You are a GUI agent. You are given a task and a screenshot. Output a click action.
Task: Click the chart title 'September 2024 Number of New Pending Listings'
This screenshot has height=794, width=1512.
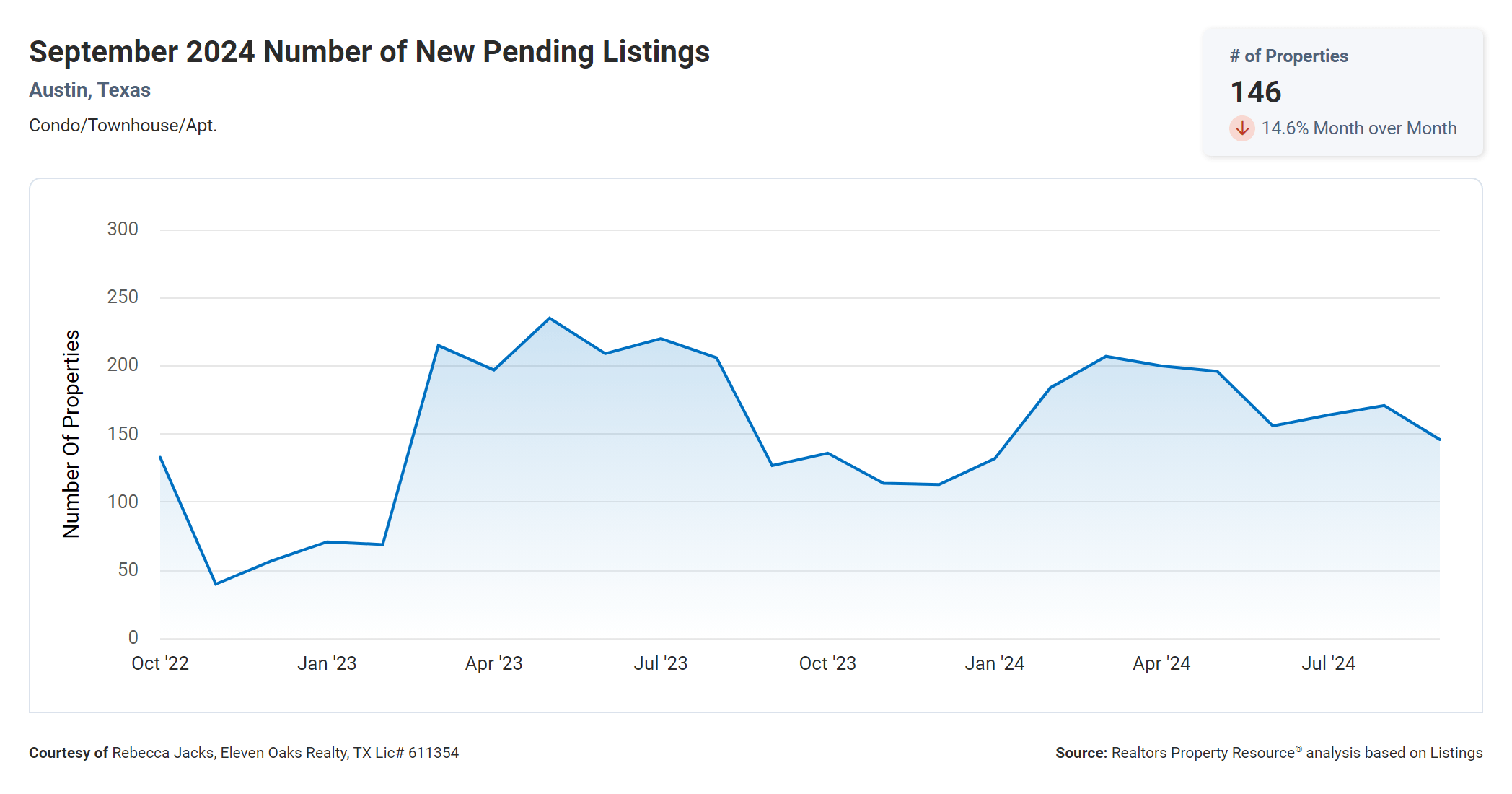coord(369,52)
